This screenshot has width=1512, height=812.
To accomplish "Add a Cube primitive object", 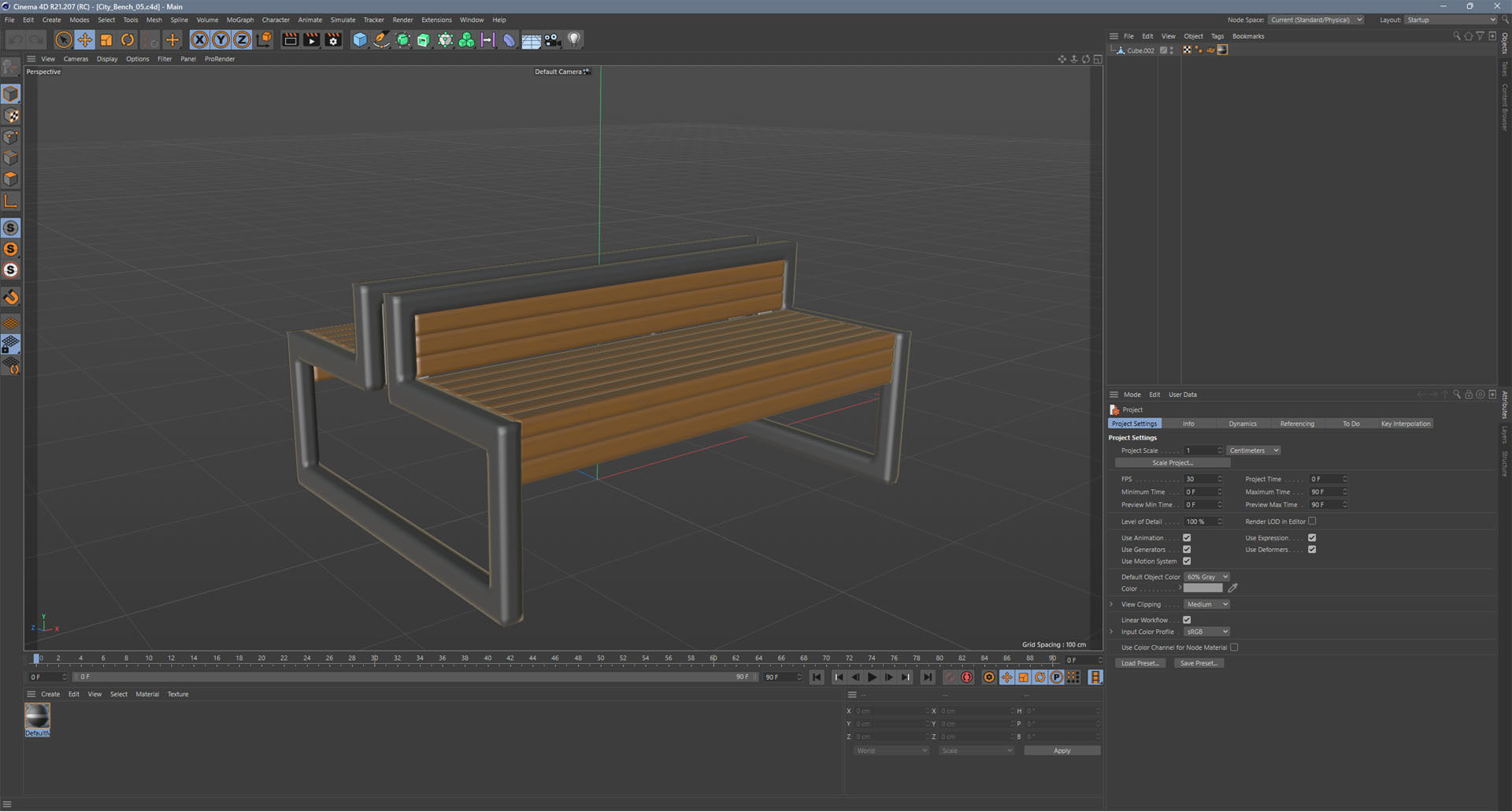I will pos(360,39).
